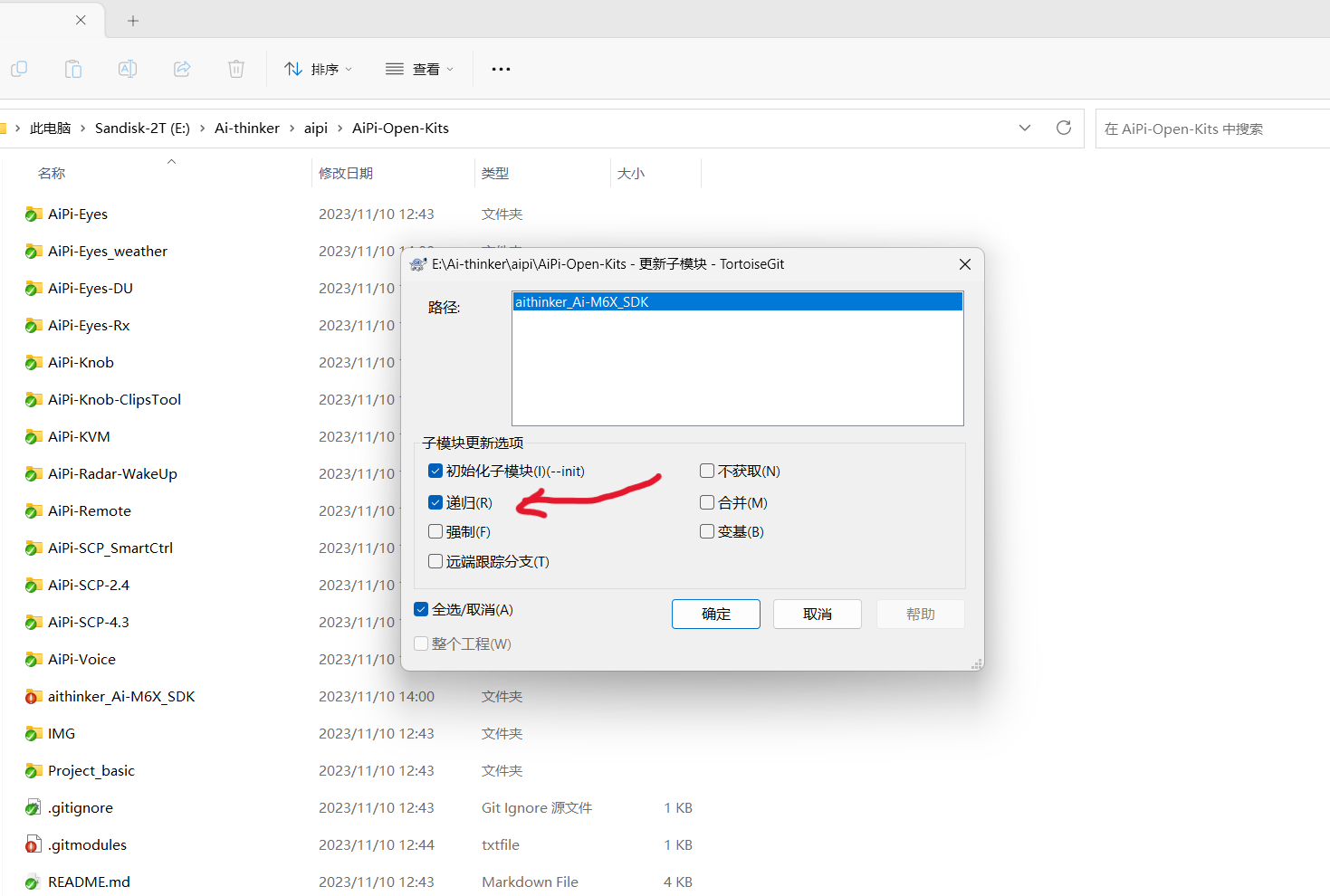The image size is (1330, 896).
Task: Click the refresh icon beside address bar
Action: [1064, 128]
